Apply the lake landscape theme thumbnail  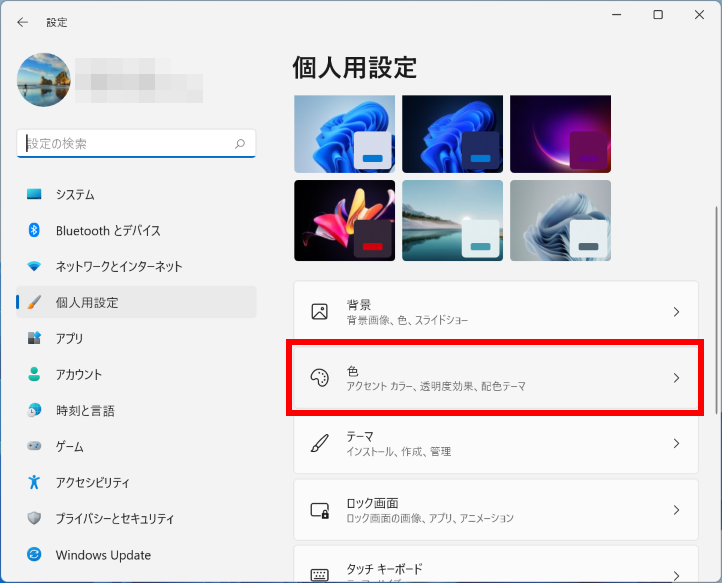(452, 221)
